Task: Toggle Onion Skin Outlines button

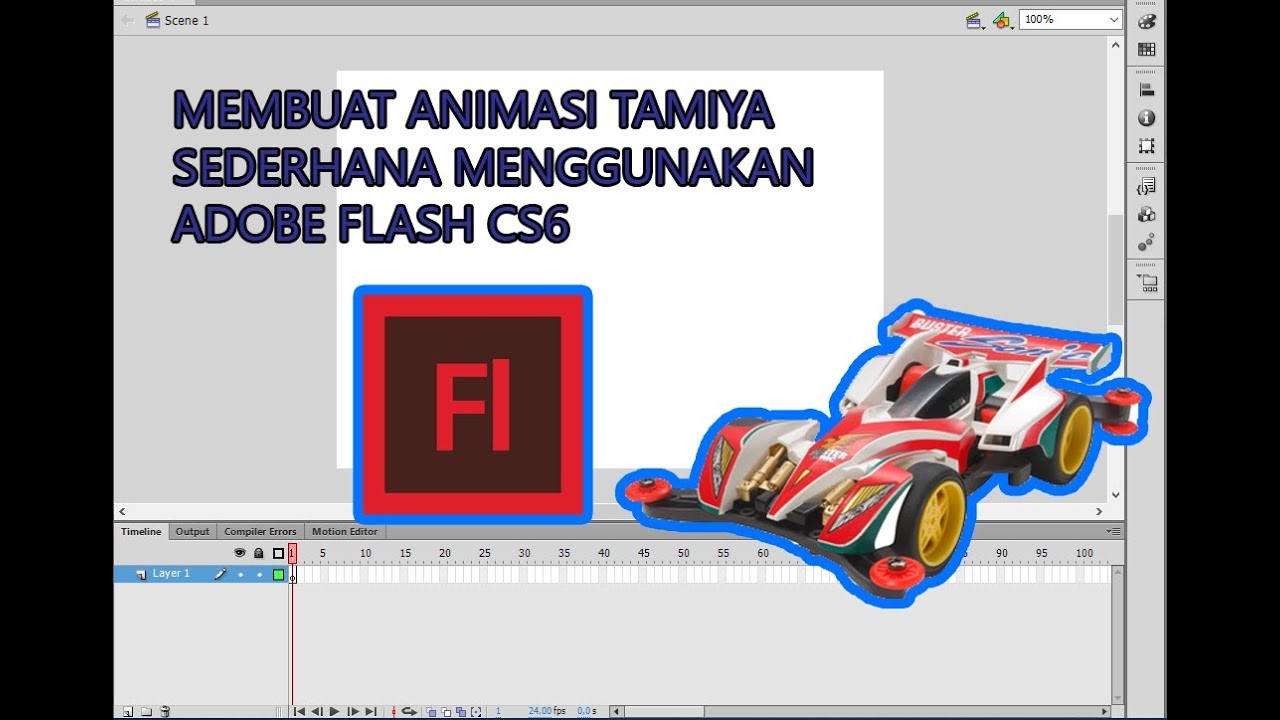Action: [x=446, y=712]
